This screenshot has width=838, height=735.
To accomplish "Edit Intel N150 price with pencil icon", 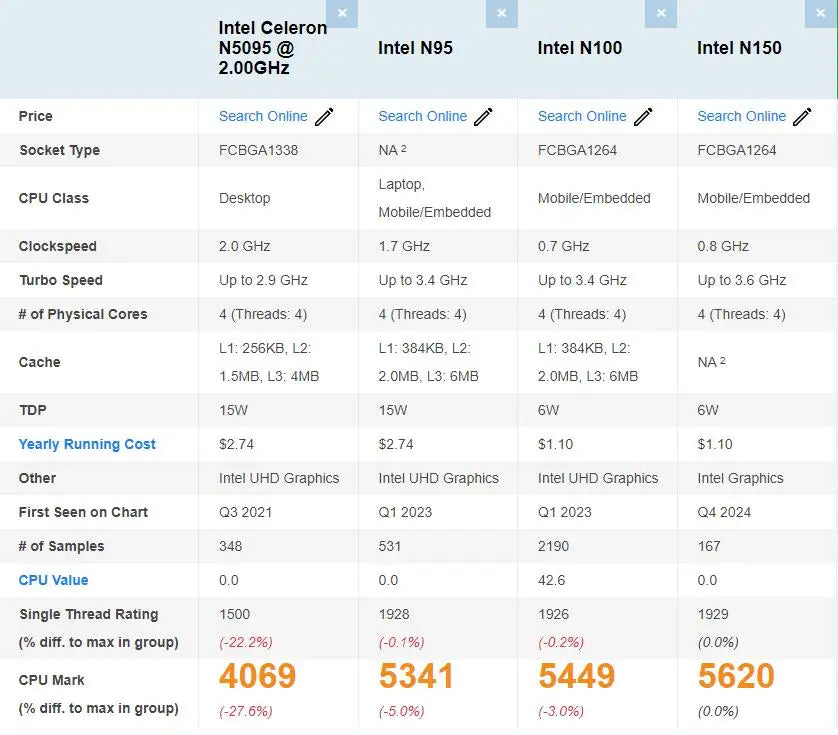I will 802,117.
